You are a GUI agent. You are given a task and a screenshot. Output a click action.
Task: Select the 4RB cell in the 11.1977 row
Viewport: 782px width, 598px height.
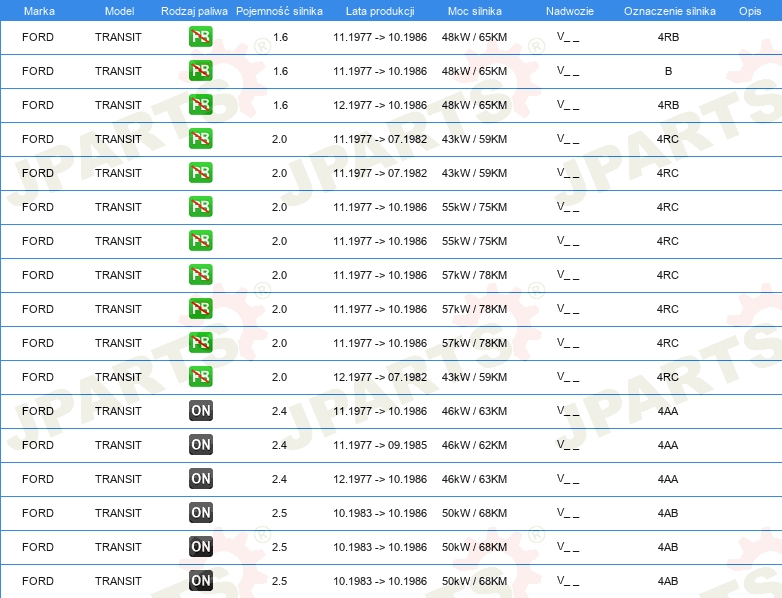click(x=668, y=37)
